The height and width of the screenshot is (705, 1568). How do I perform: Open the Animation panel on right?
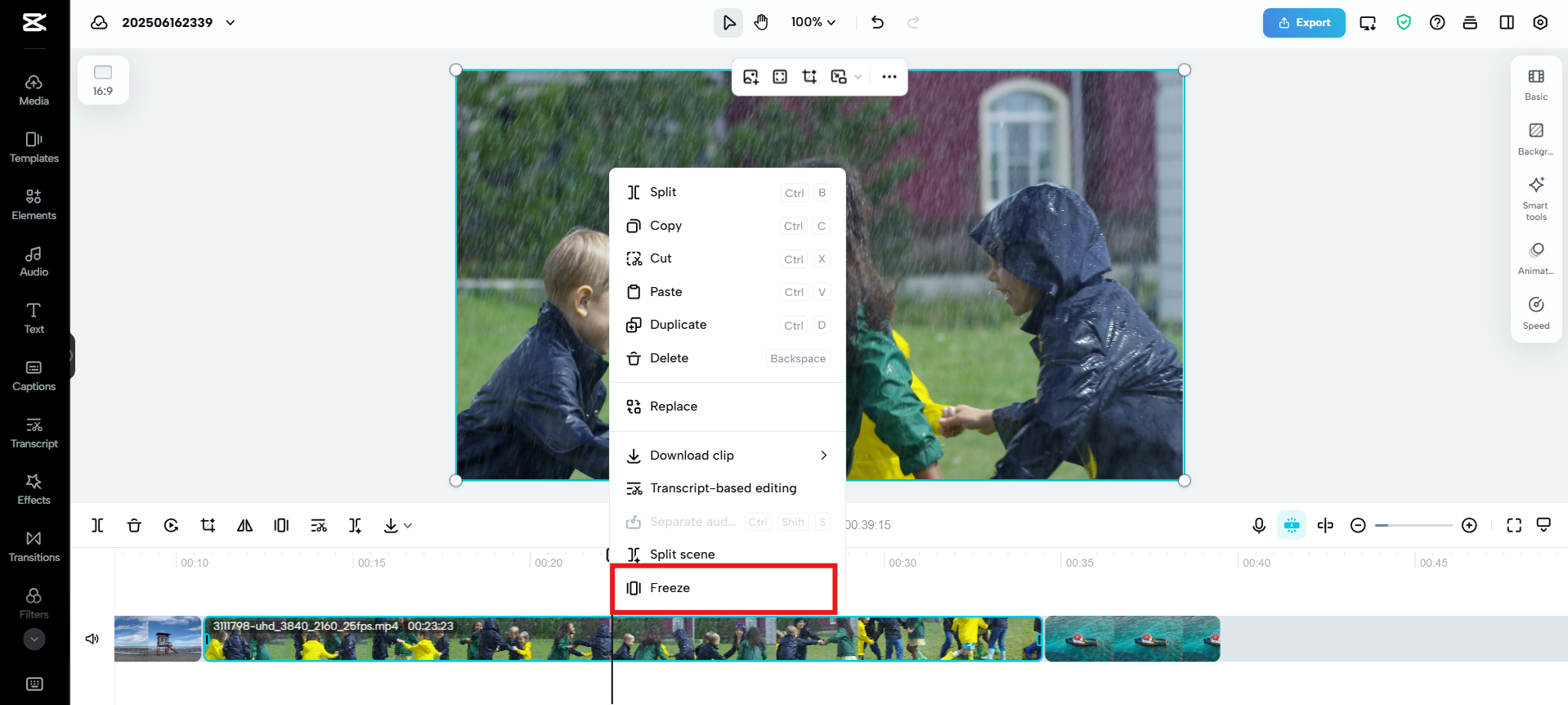(1536, 258)
